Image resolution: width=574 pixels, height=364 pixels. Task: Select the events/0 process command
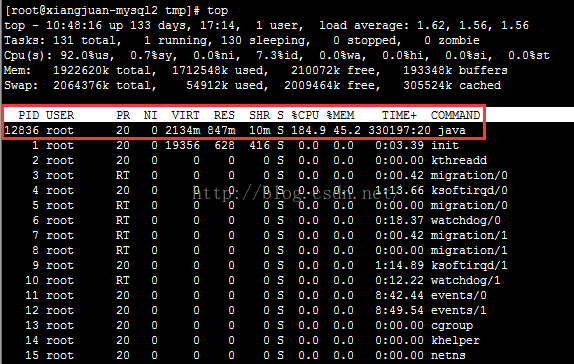pos(459,296)
